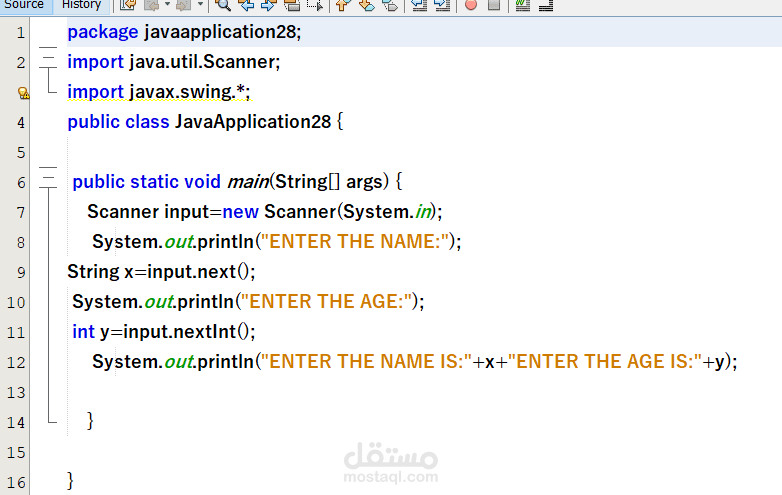The image size is (782, 495).
Task: Click the underlined 'javax.swing.*;' import
Action: [x=190, y=92]
